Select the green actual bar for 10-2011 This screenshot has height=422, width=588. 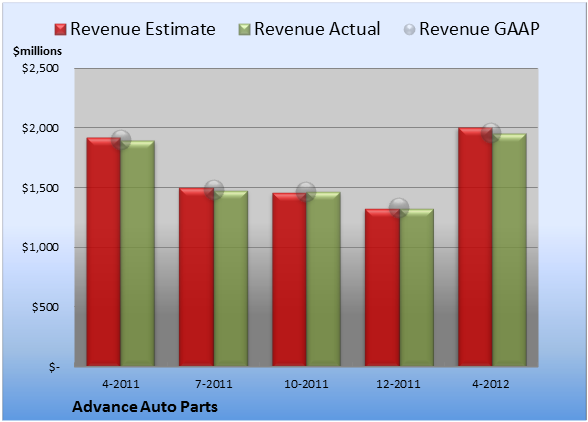323,279
